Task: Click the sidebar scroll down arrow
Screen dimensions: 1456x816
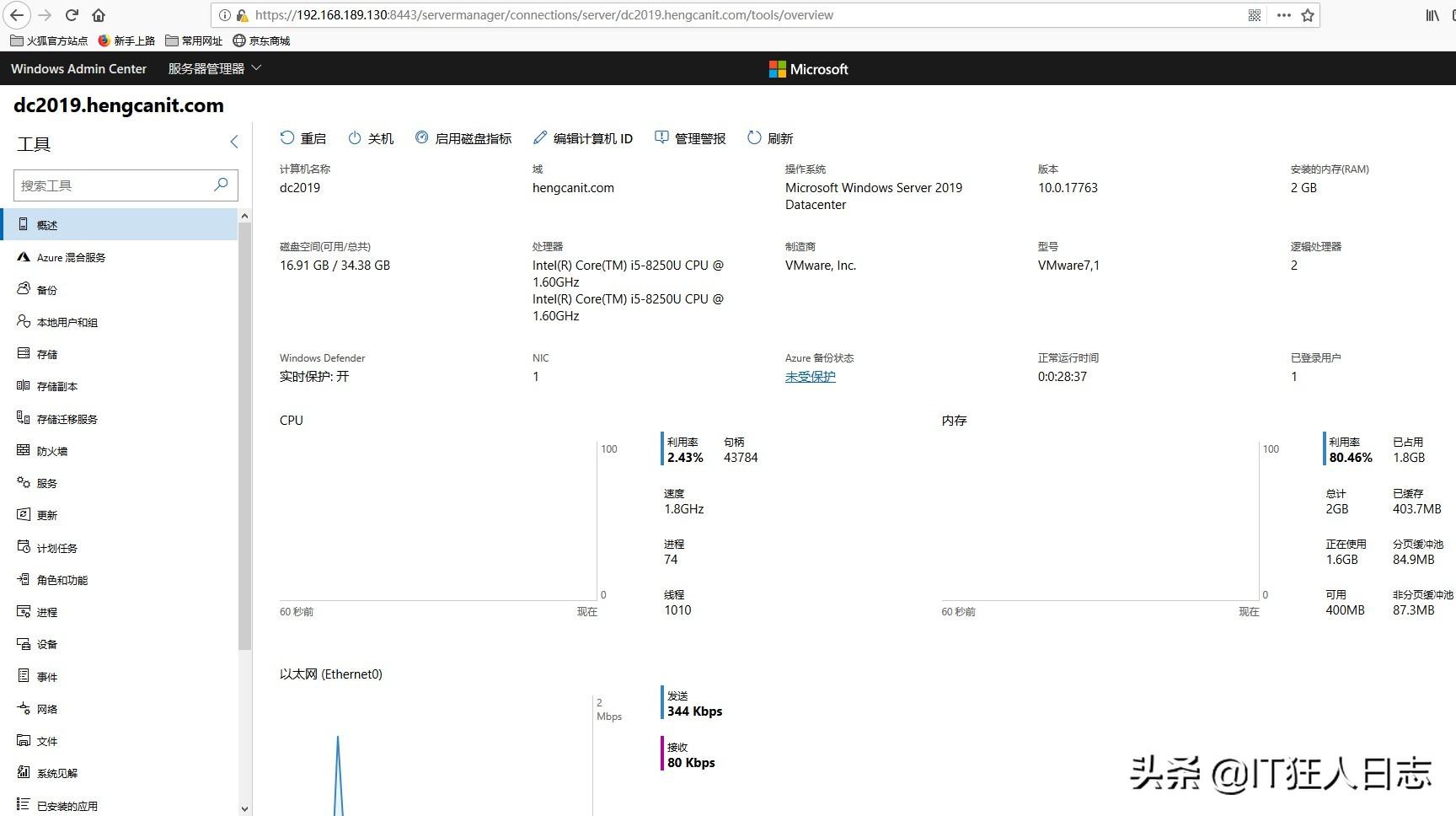Action: tap(244, 808)
